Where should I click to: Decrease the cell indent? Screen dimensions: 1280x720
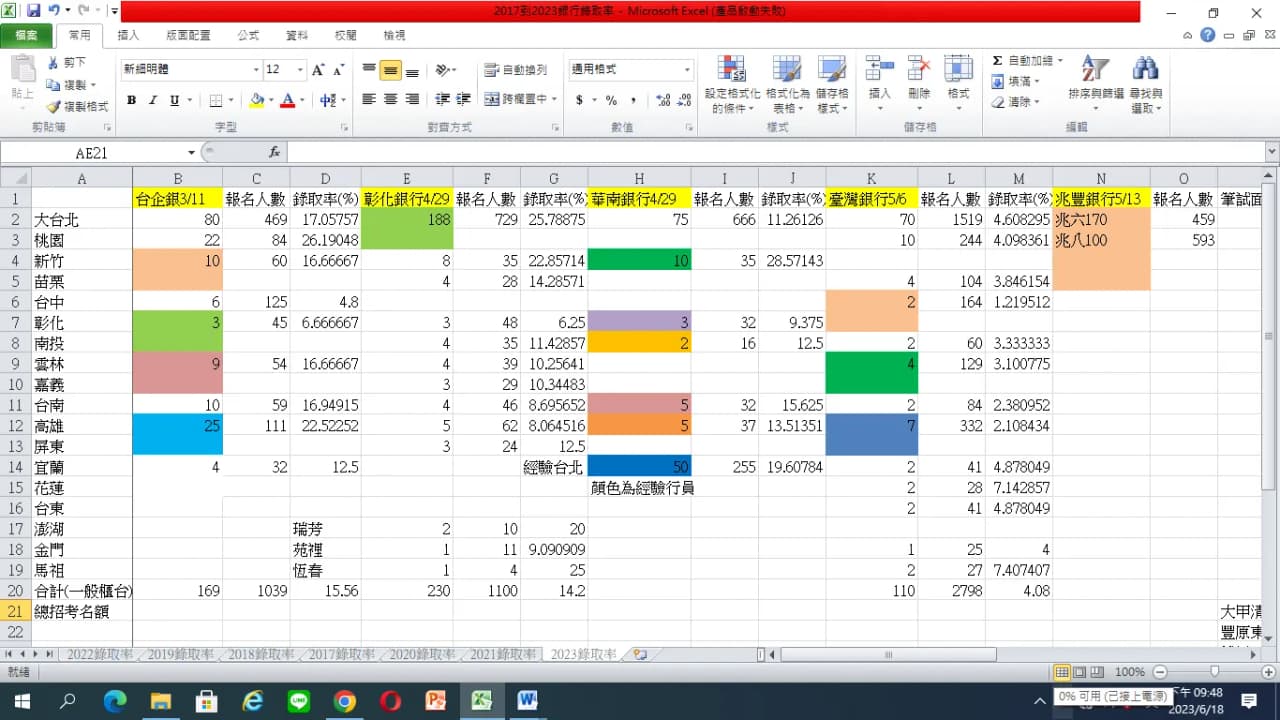pyautogui.click(x=442, y=100)
